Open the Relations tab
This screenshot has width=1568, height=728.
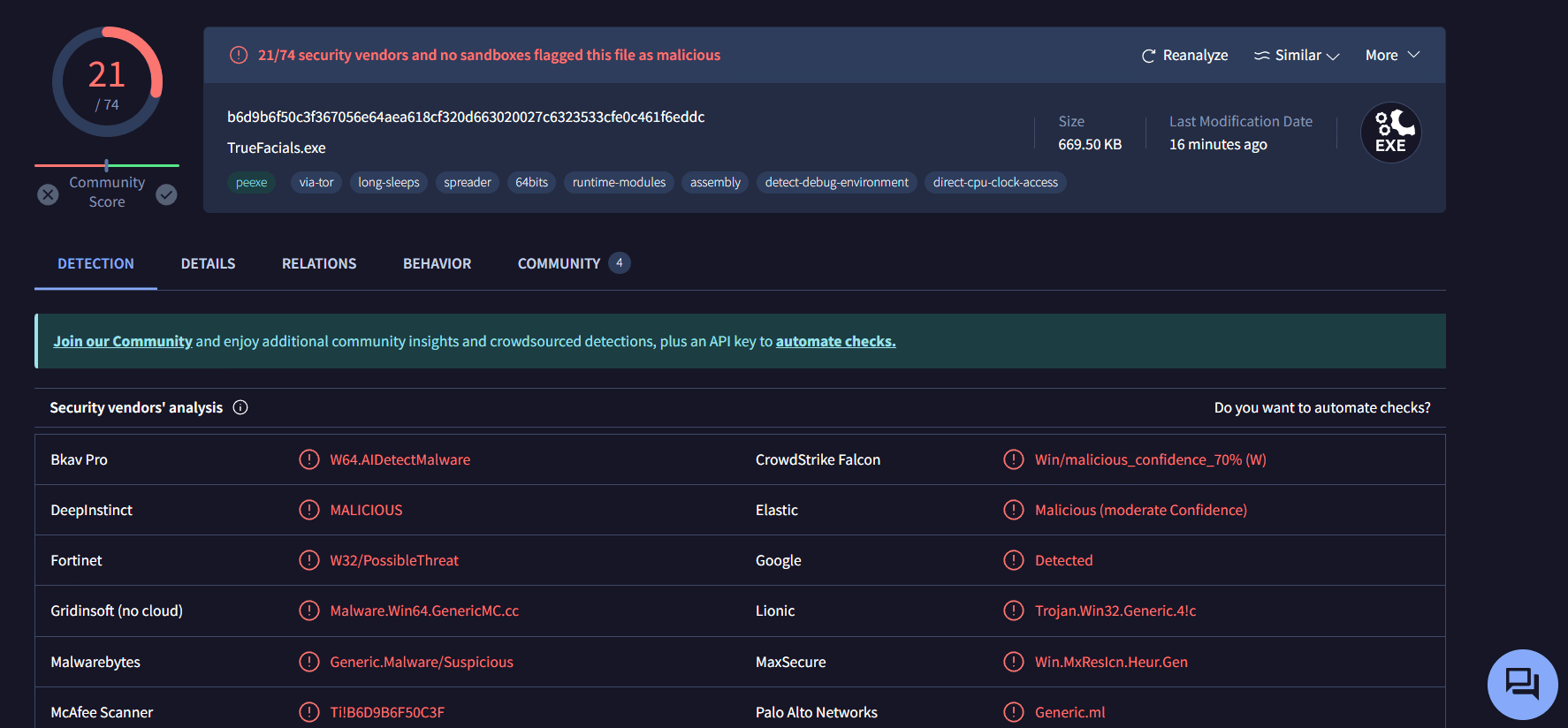coord(319,263)
